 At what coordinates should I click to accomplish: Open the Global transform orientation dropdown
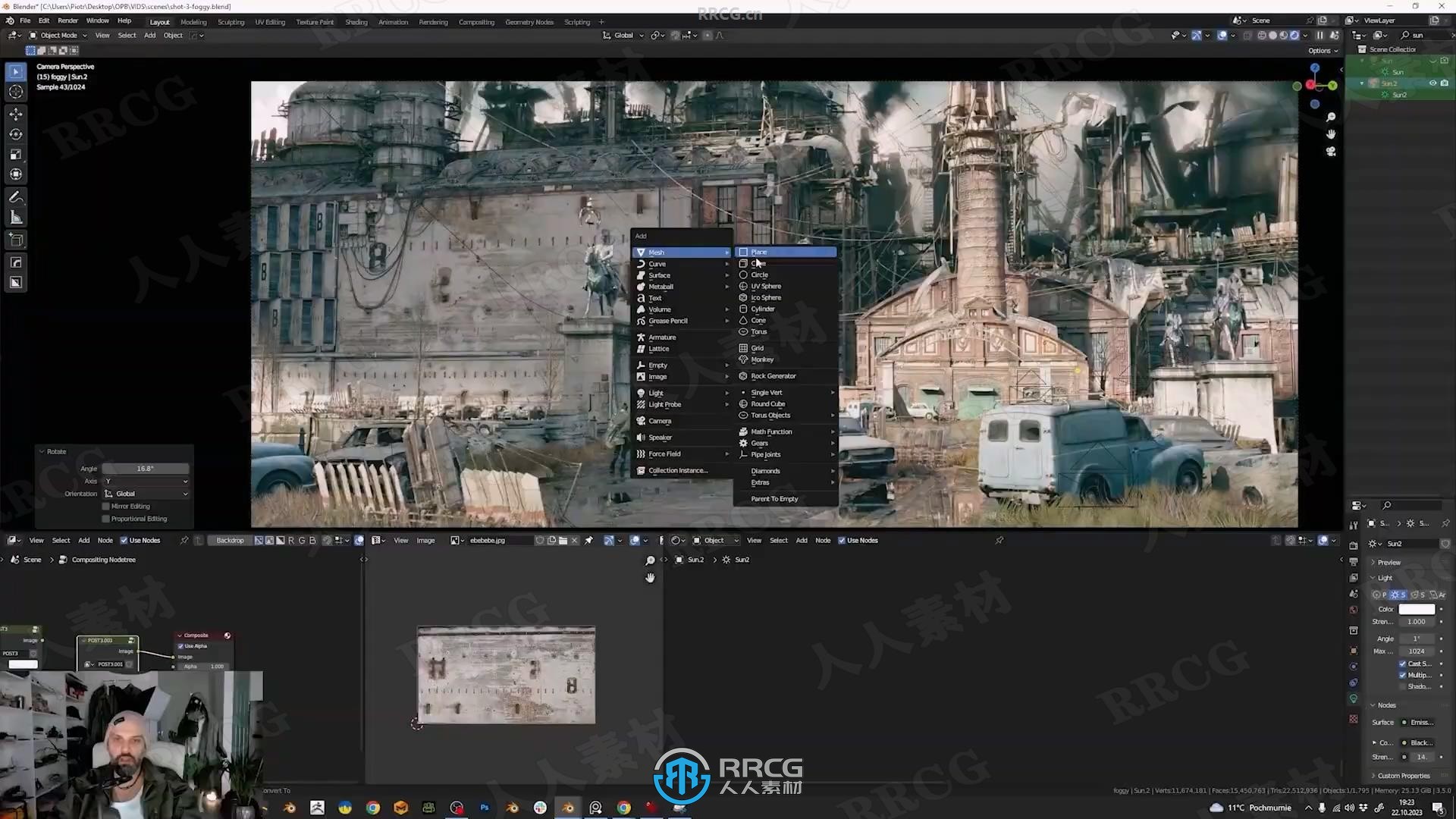coord(623,36)
